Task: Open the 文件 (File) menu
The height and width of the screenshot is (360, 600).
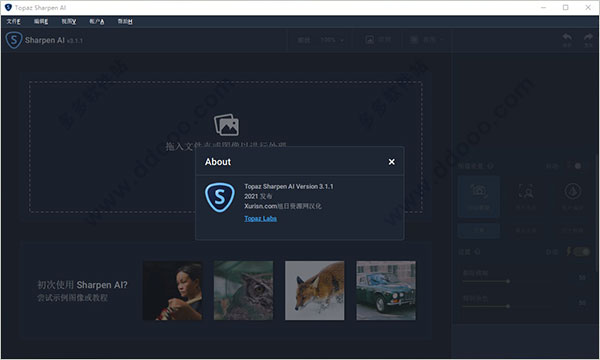Action: click(13, 21)
